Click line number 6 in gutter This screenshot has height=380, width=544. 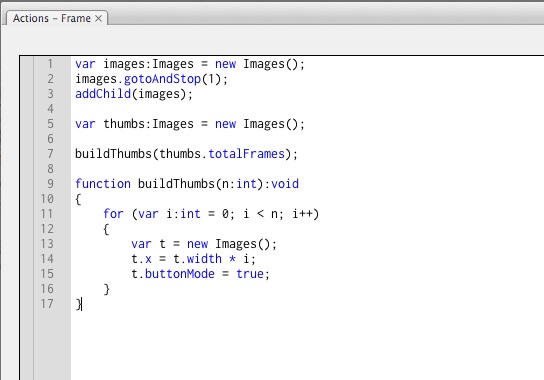tap(50, 139)
